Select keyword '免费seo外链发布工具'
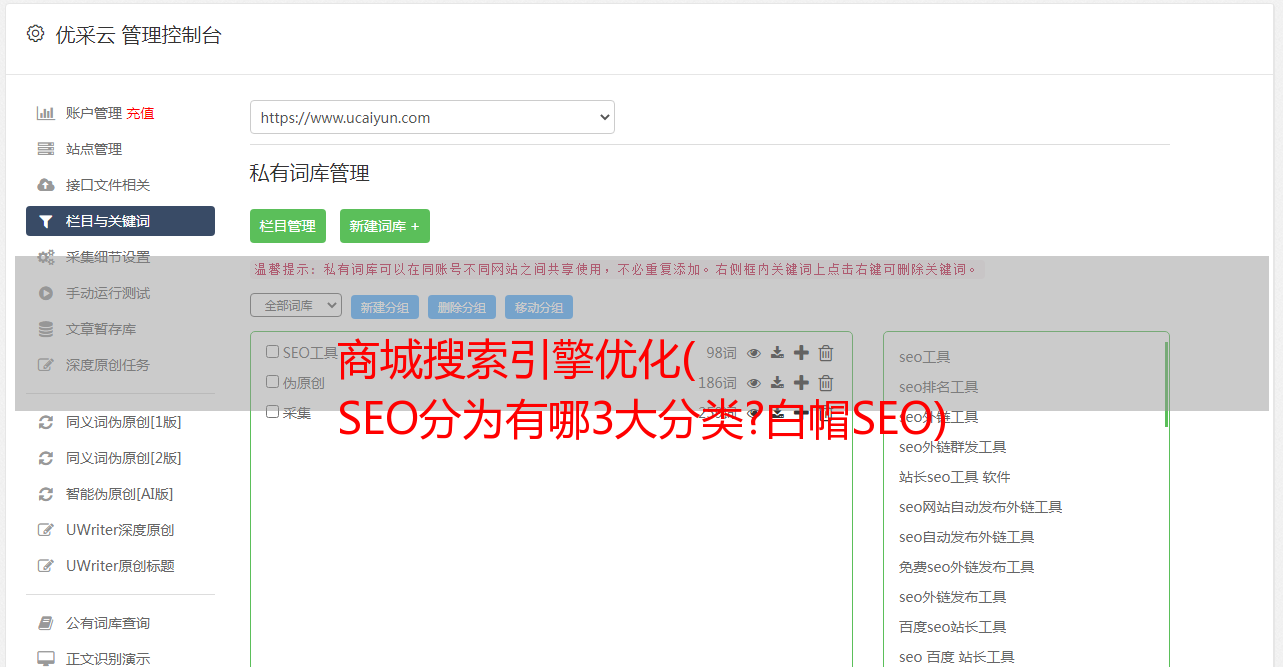This screenshot has height=667, width=1283. point(967,567)
